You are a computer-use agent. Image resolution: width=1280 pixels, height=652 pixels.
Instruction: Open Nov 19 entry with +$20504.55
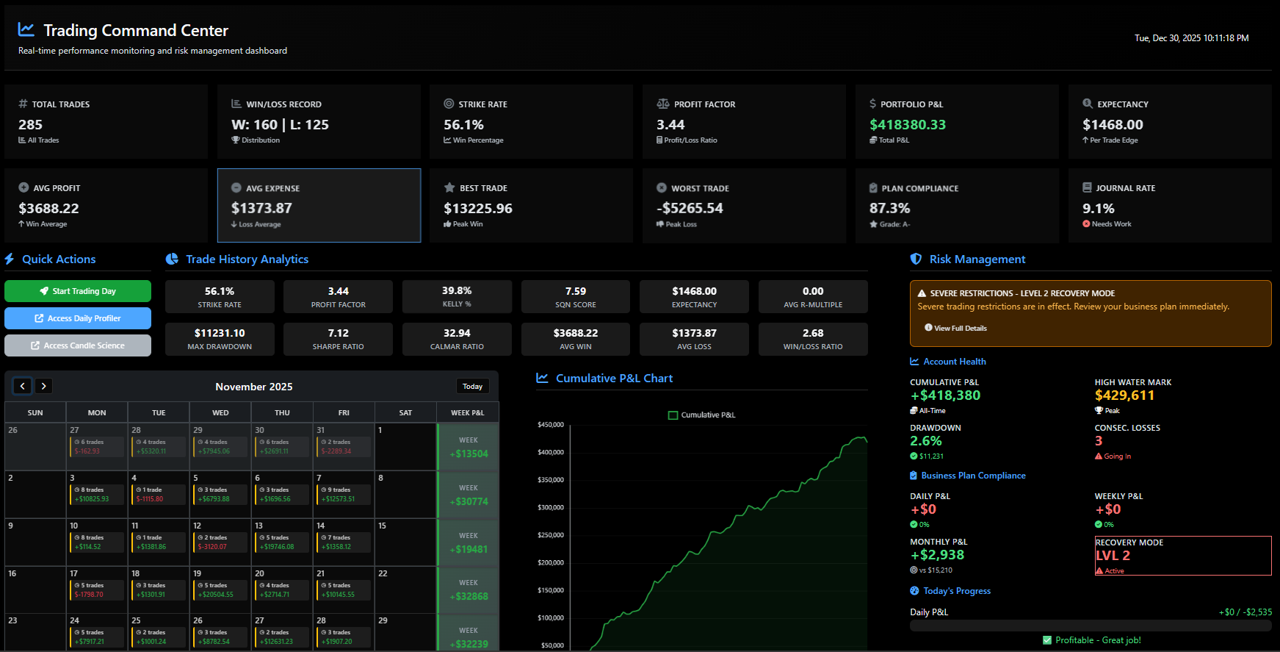click(x=220, y=590)
